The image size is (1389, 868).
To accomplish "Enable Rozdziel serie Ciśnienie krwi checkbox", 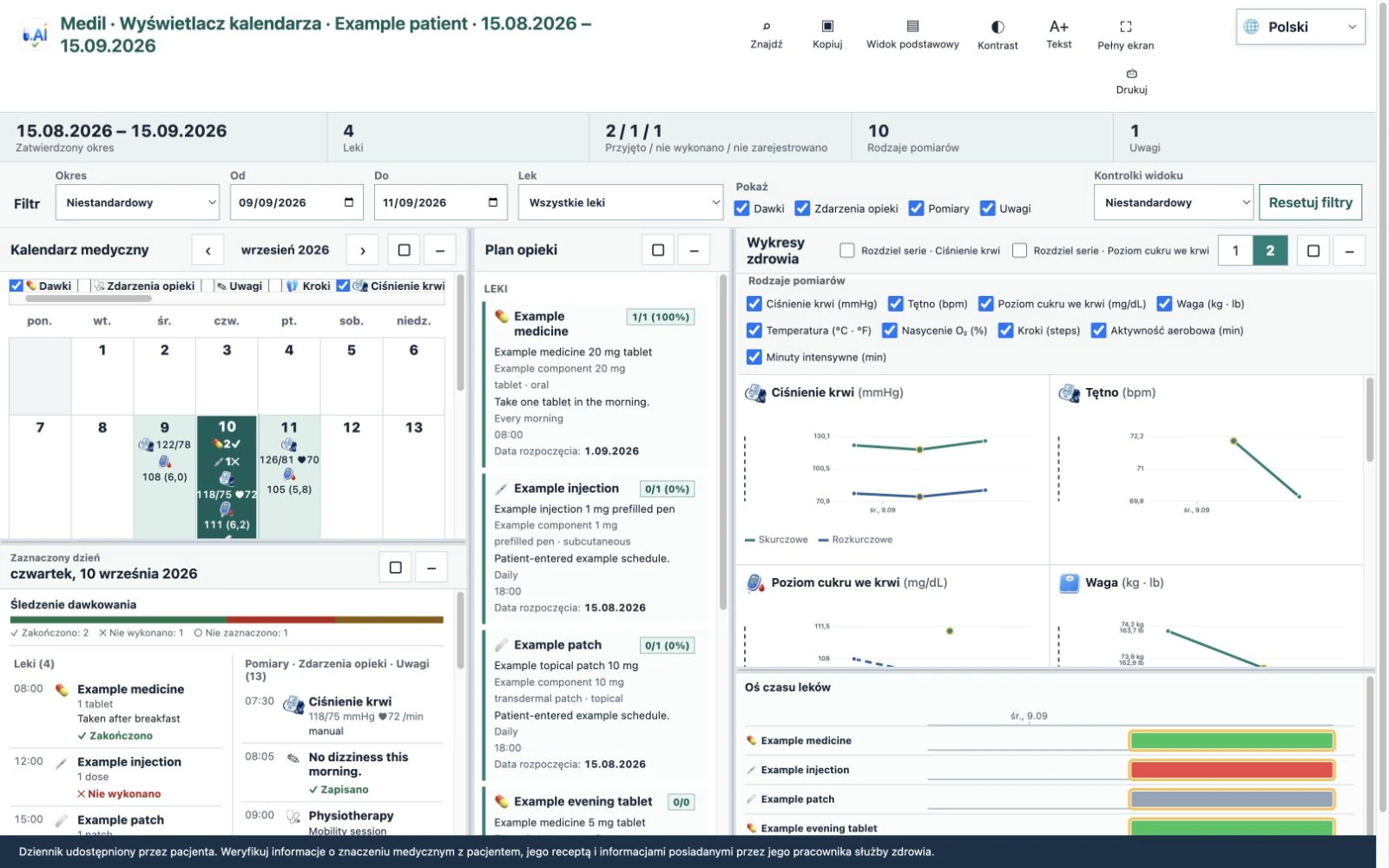I will click(847, 250).
